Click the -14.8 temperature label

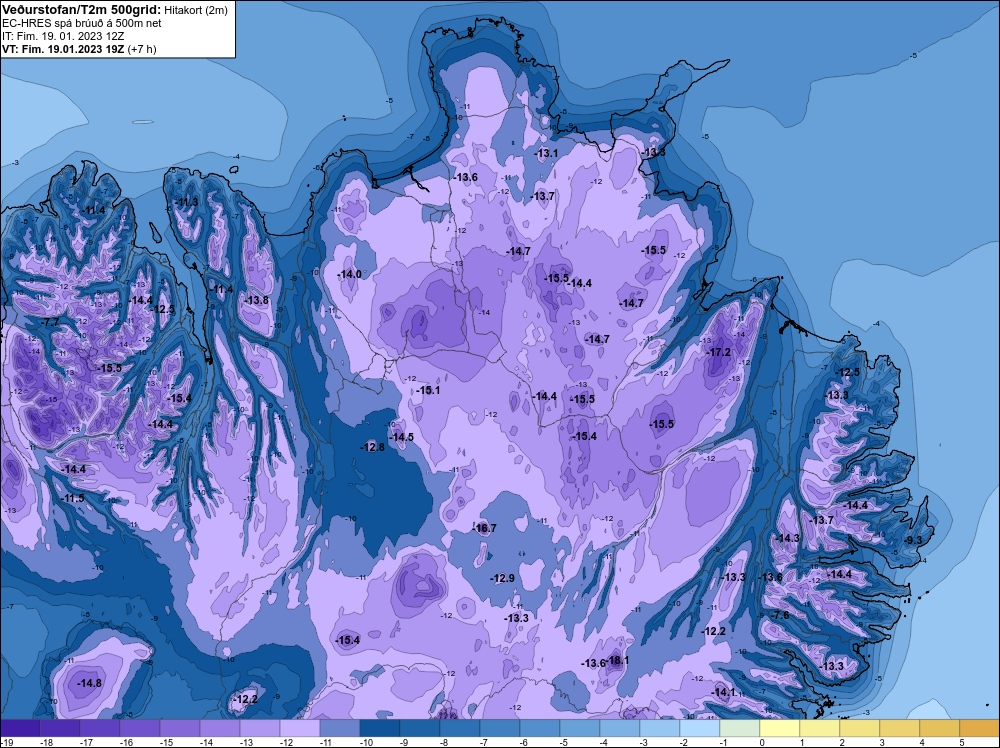pyautogui.click(x=89, y=683)
